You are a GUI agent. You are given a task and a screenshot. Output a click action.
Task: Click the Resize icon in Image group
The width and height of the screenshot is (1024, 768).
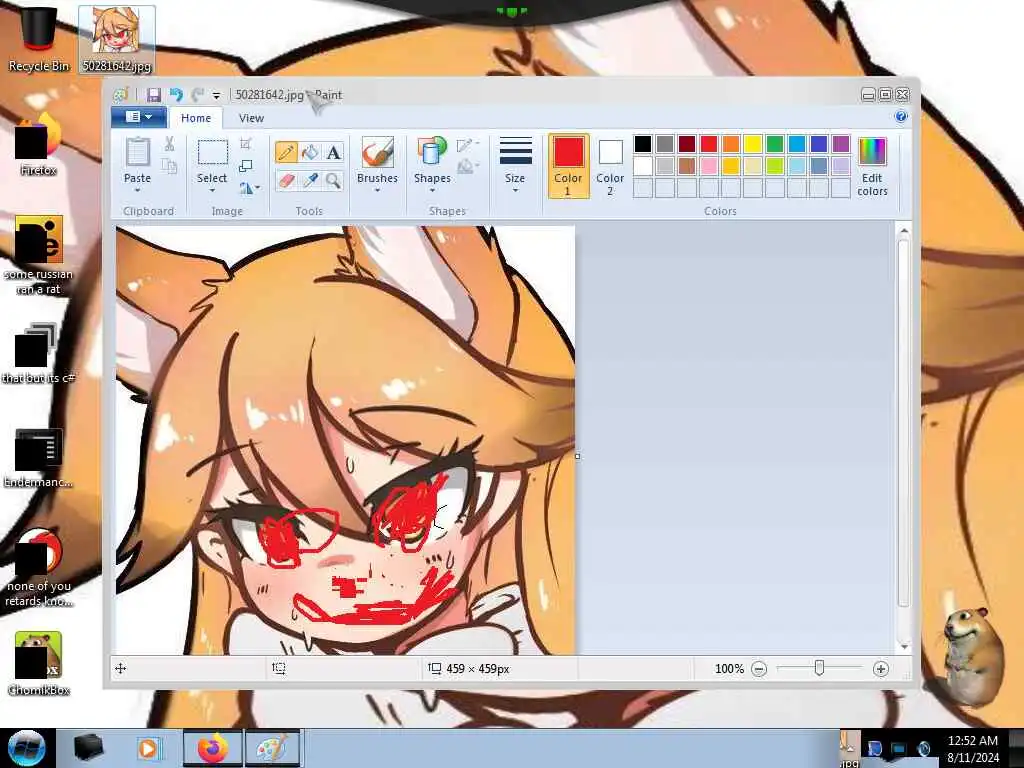coord(246,166)
